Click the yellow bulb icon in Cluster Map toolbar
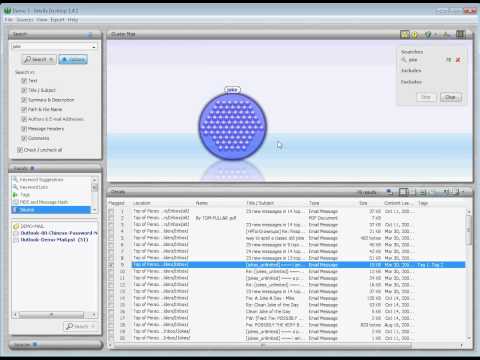The width and height of the screenshot is (480, 360). point(415,34)
